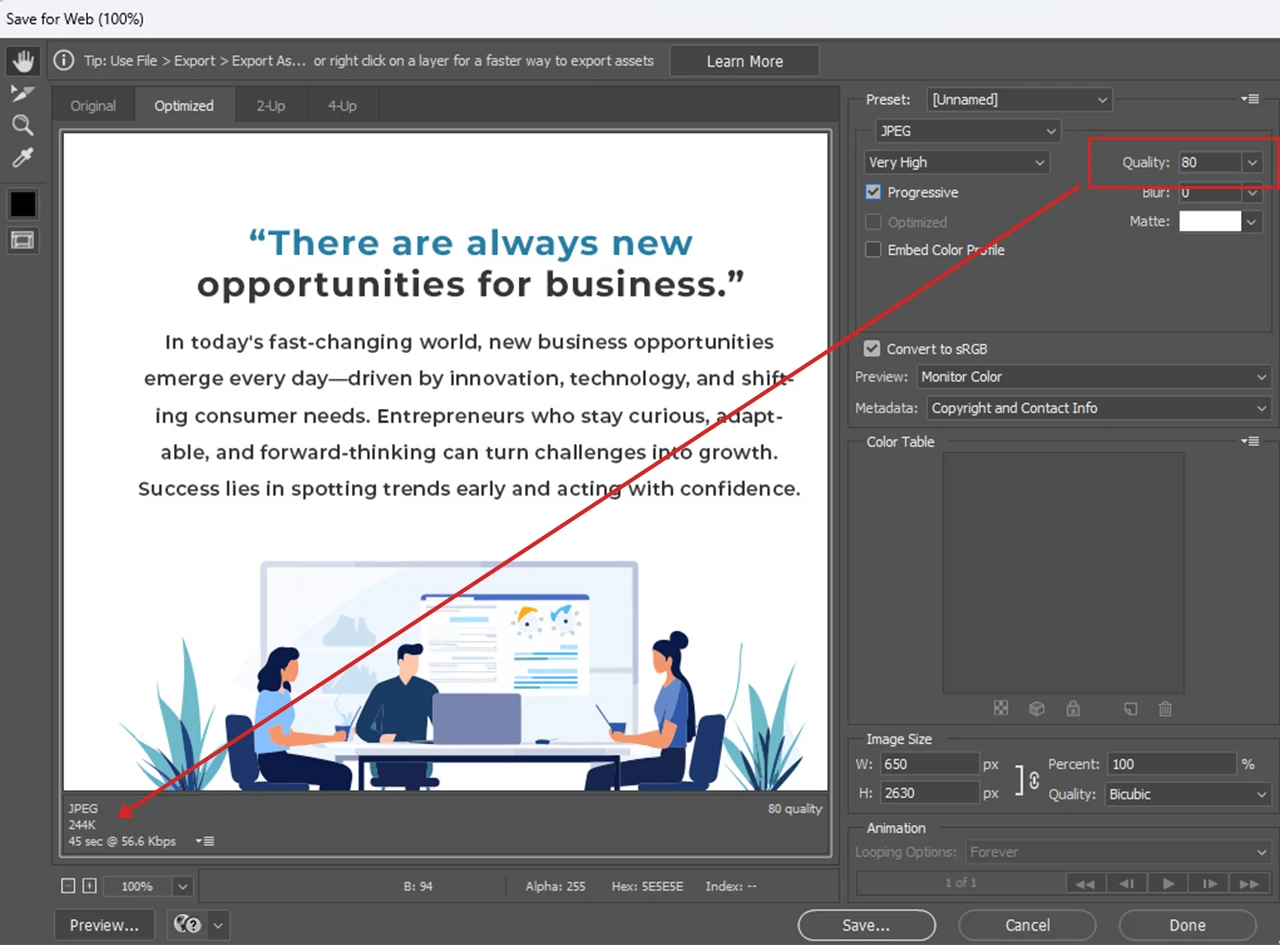The height and width of the screenshot is (945, 1280).
Task: Click the eyedropper color swatch
Action: [22, 204]
